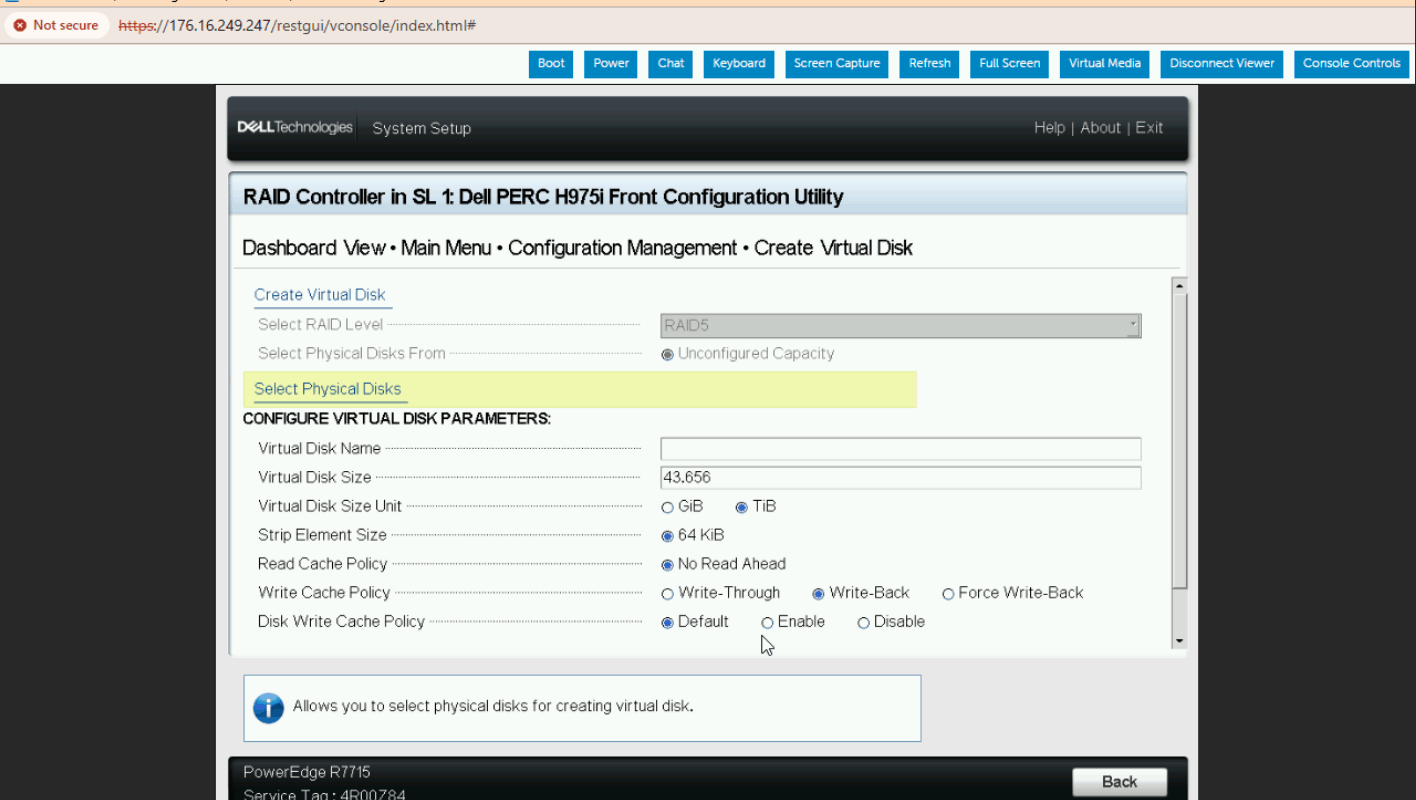Click scrollbar up arrow in form panel
Image resolution: width=1416 pixels, height=800 pixels.
click(1179, 286)
